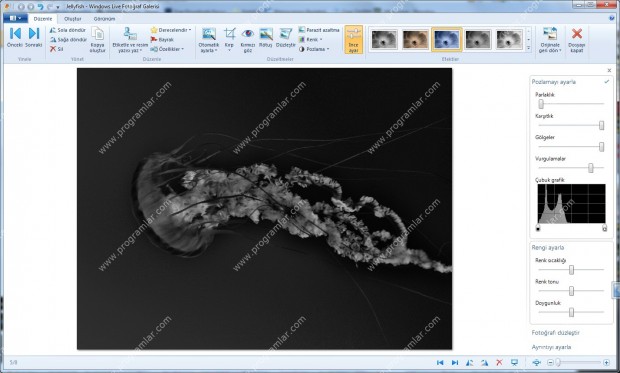Image resolution: width=620 pixels, height=373 pixels.
Task: Apply the sepia tone effect thumbnail
Action: point(416,40)
